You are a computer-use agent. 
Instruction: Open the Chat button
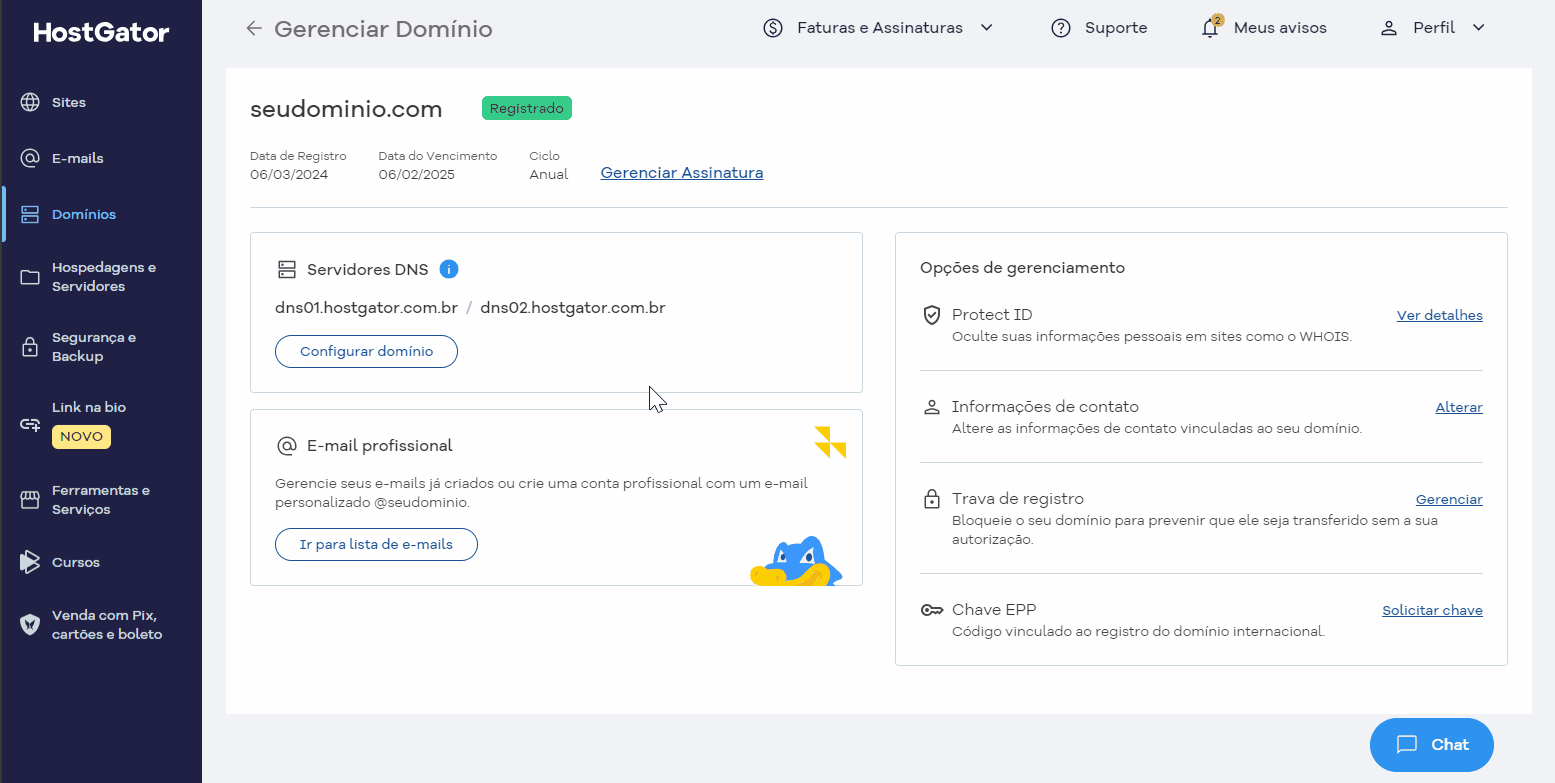[1432, 745]
